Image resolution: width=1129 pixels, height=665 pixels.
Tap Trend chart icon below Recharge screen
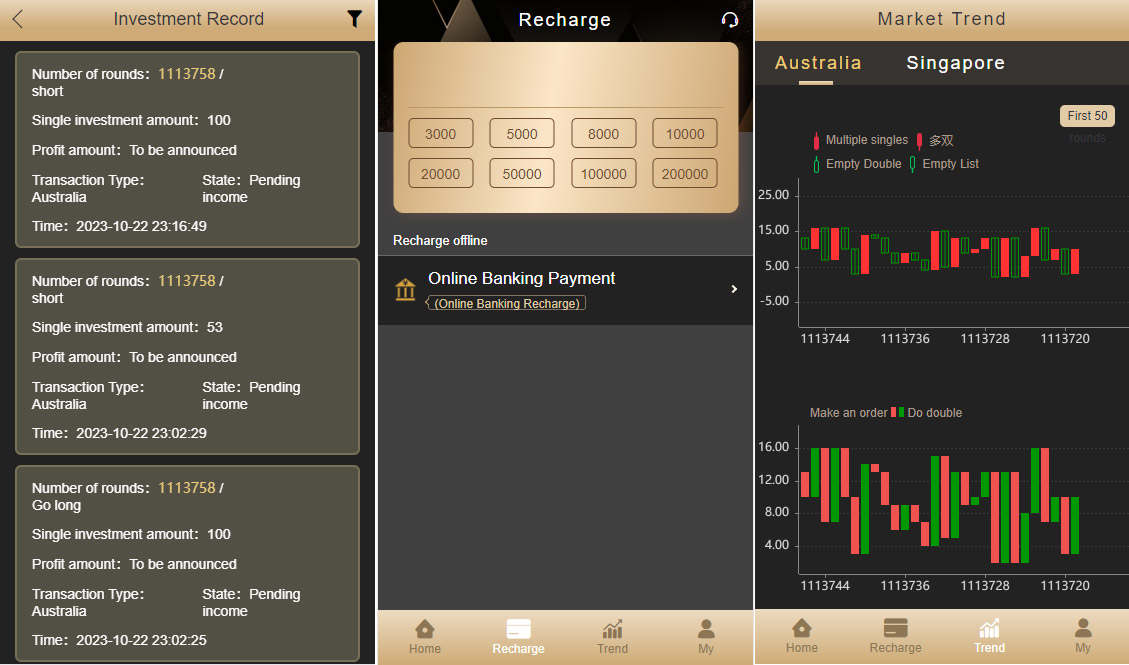pos(612,636)
